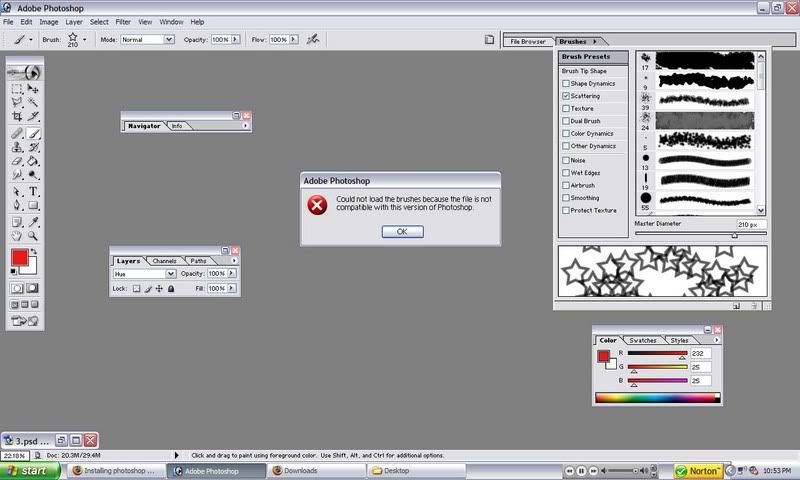800x480 pixels.
Task: Enable the Wet Edges checkbox
Action: coord(566,172)
